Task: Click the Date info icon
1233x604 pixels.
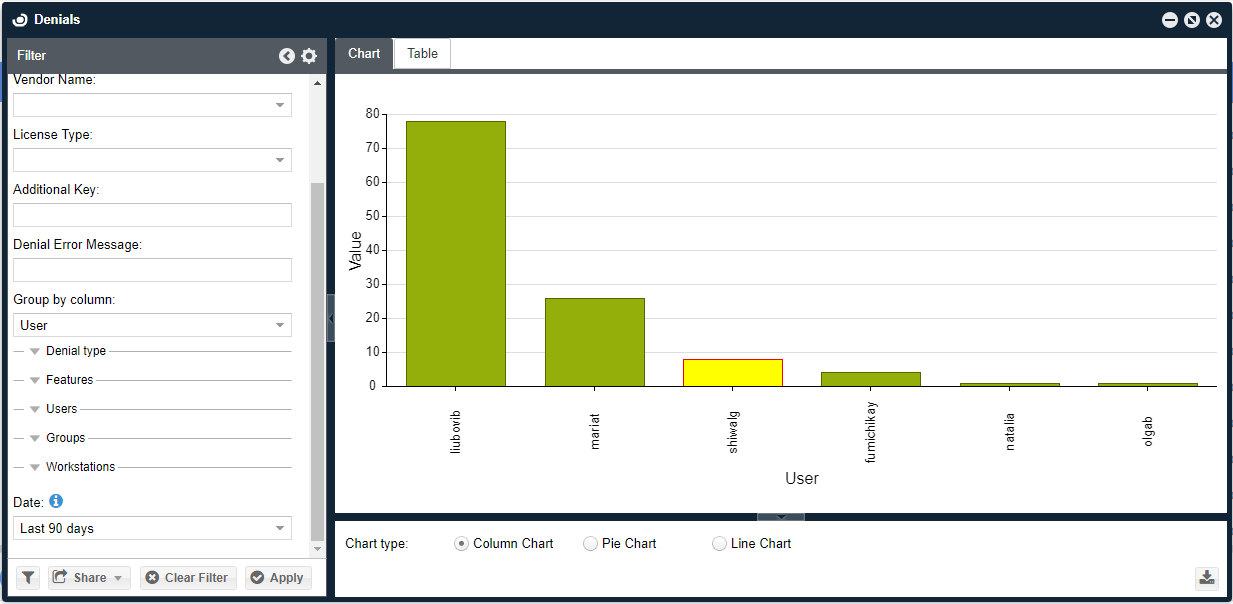Action: (56, 500)
